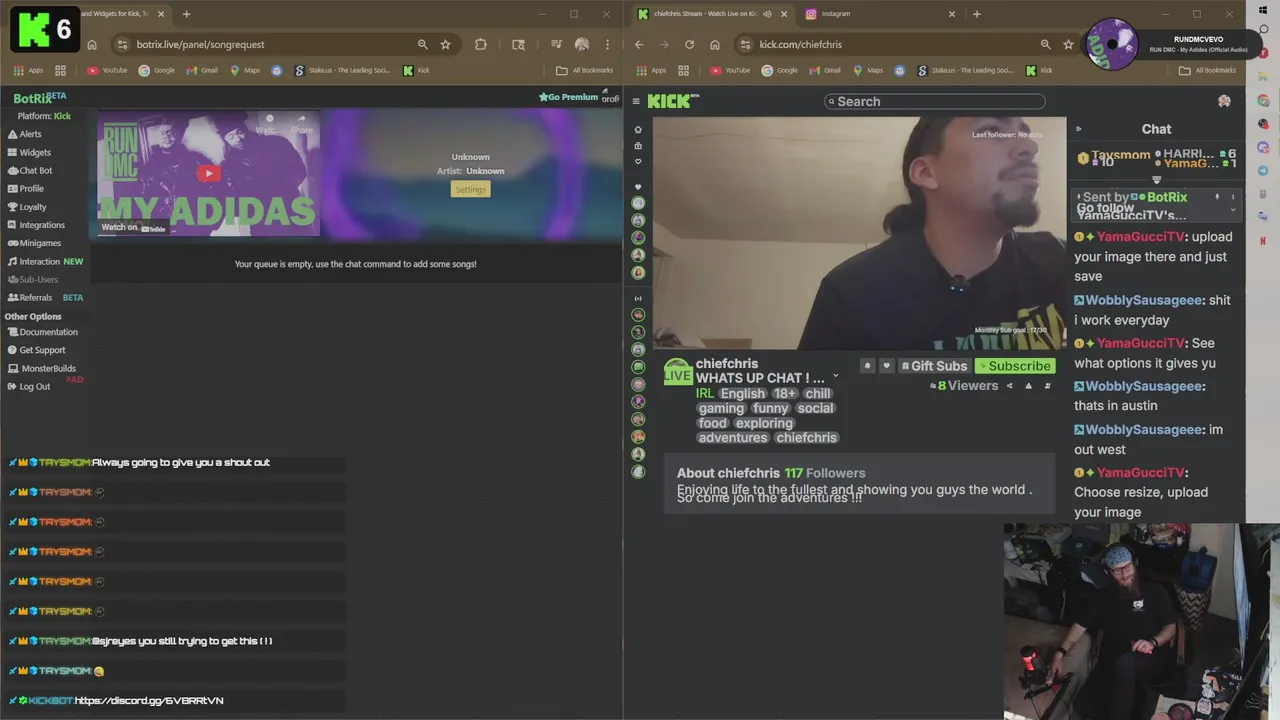This screenshot has height=720, width=1280.
Task: Click Go Premium in BotRix header
Action: coord(568,97)
